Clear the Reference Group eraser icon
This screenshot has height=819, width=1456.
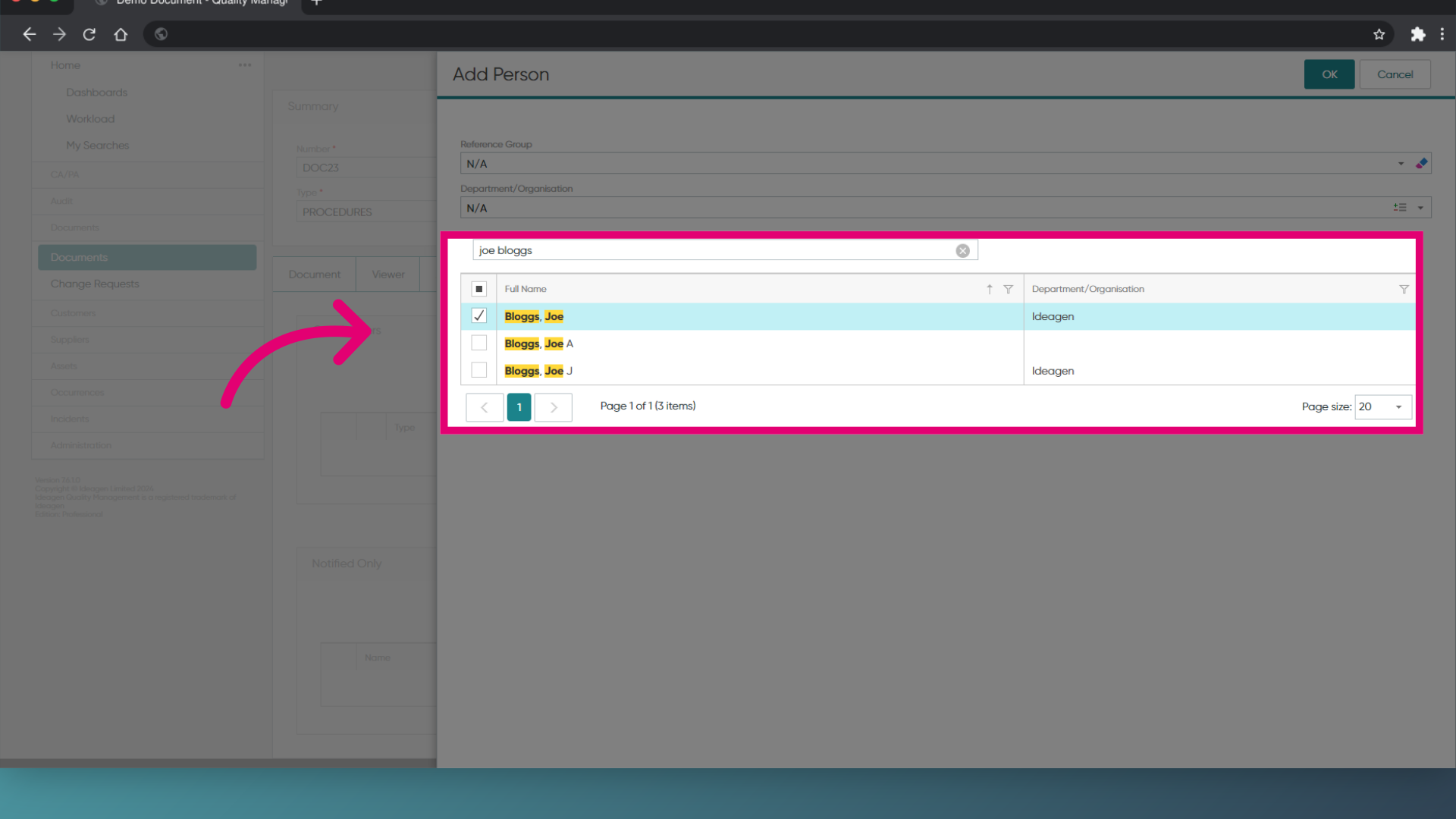coord(1421,163)
